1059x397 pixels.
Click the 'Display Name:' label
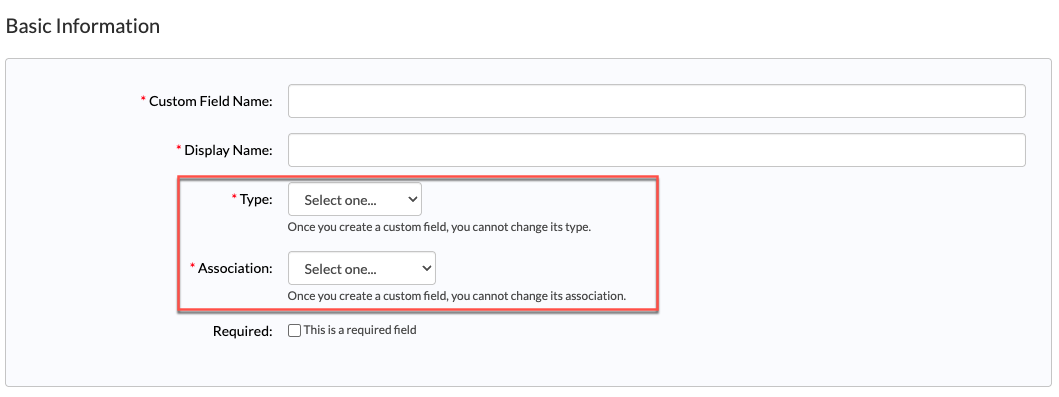[228, 151]
